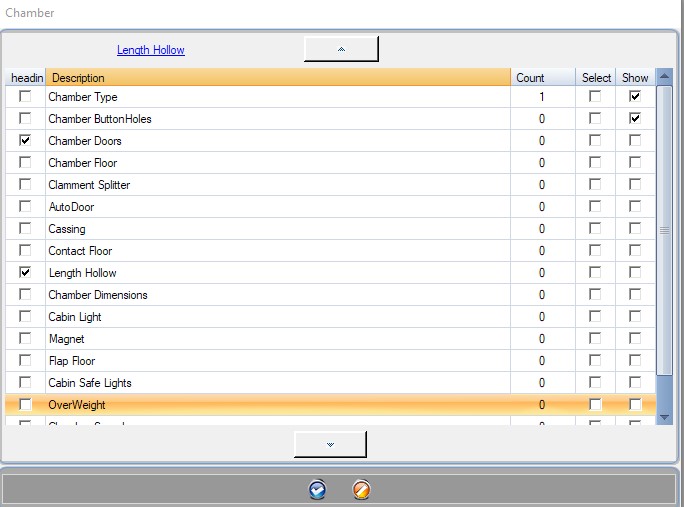
Task: Check heading box for AutoDoor
Action: pos(25,207)
